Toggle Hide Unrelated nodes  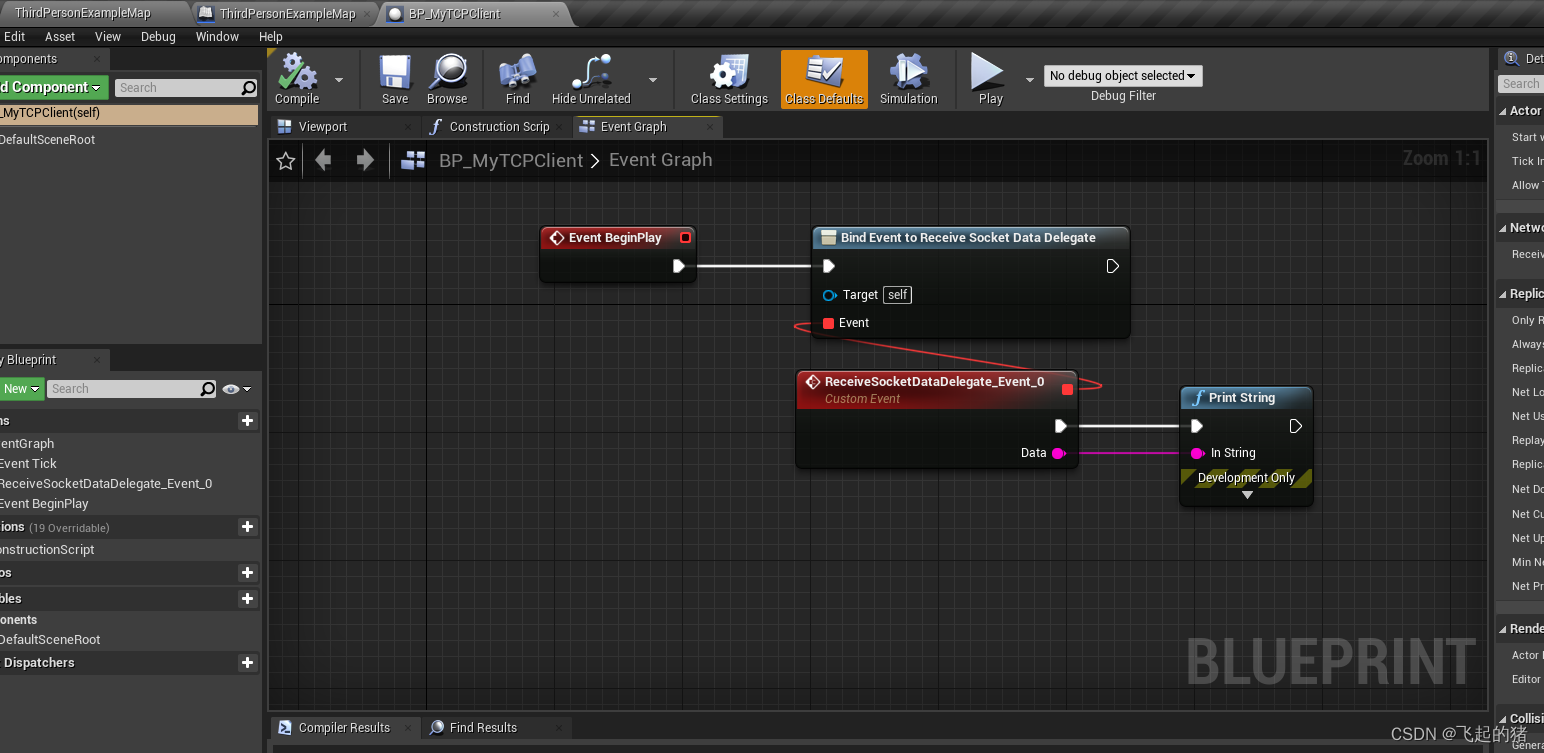[x=589, y=72]
